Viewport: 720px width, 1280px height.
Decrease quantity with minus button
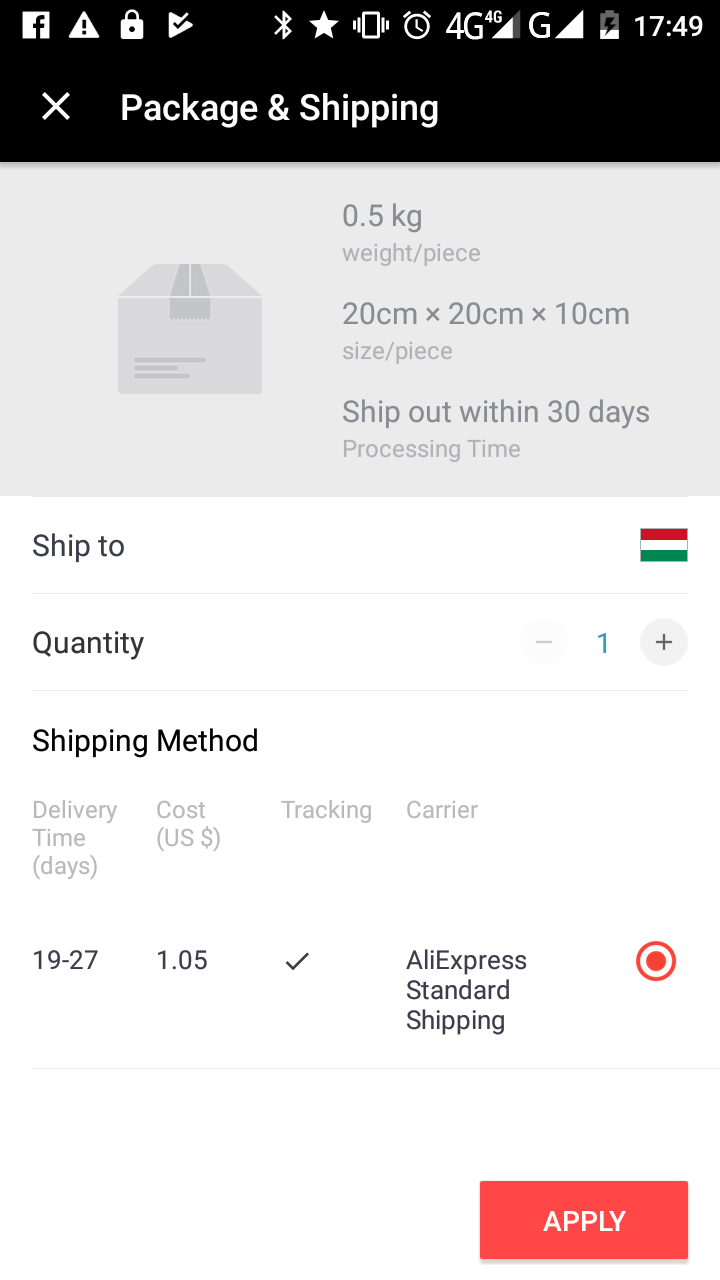(544, 642)
